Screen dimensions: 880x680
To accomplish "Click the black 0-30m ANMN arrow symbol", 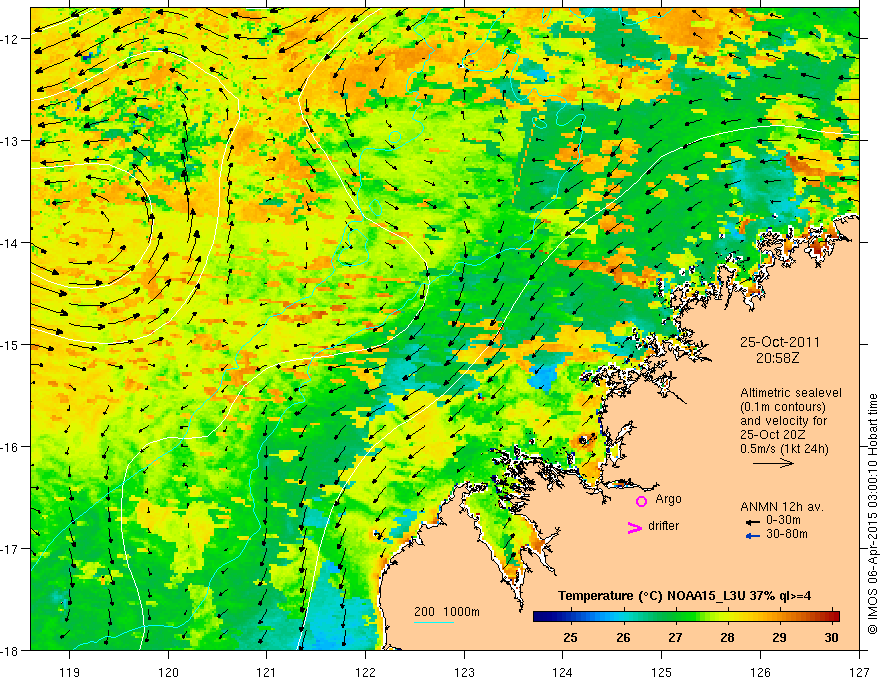I will click(x=752, y=521).
